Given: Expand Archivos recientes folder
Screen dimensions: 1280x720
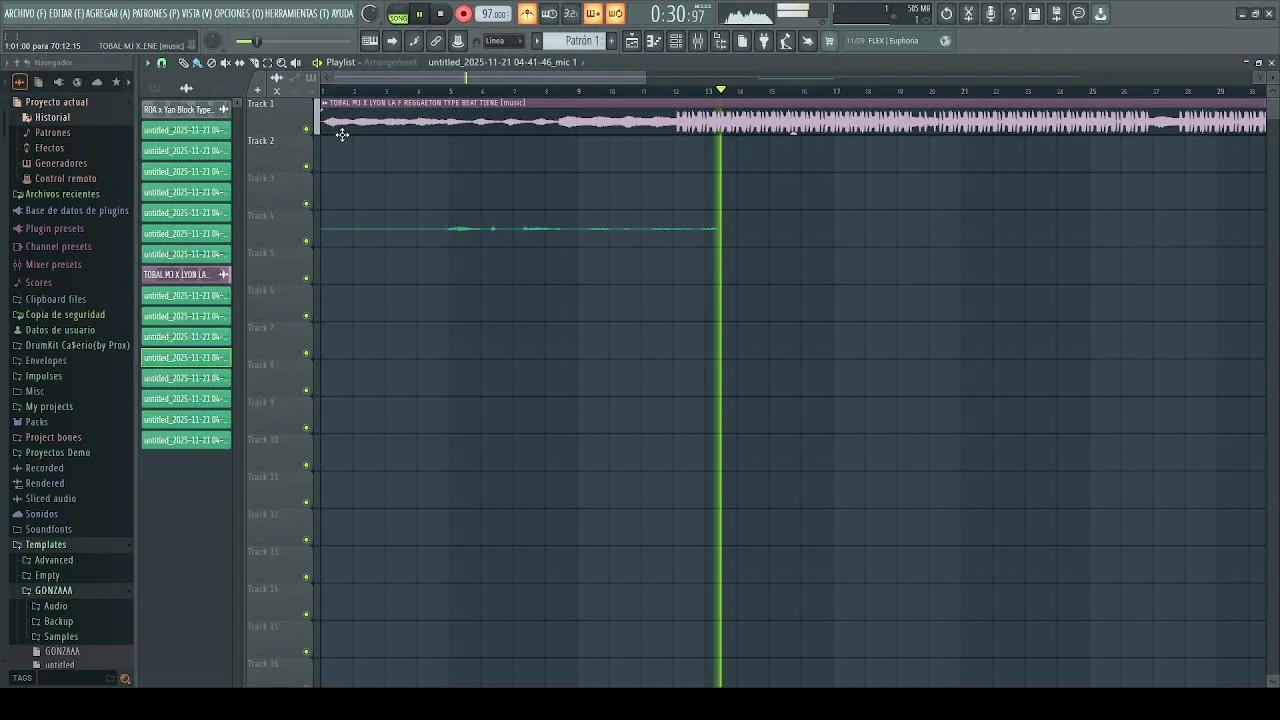Looking at the screenshot, I should tap(62, 194).
